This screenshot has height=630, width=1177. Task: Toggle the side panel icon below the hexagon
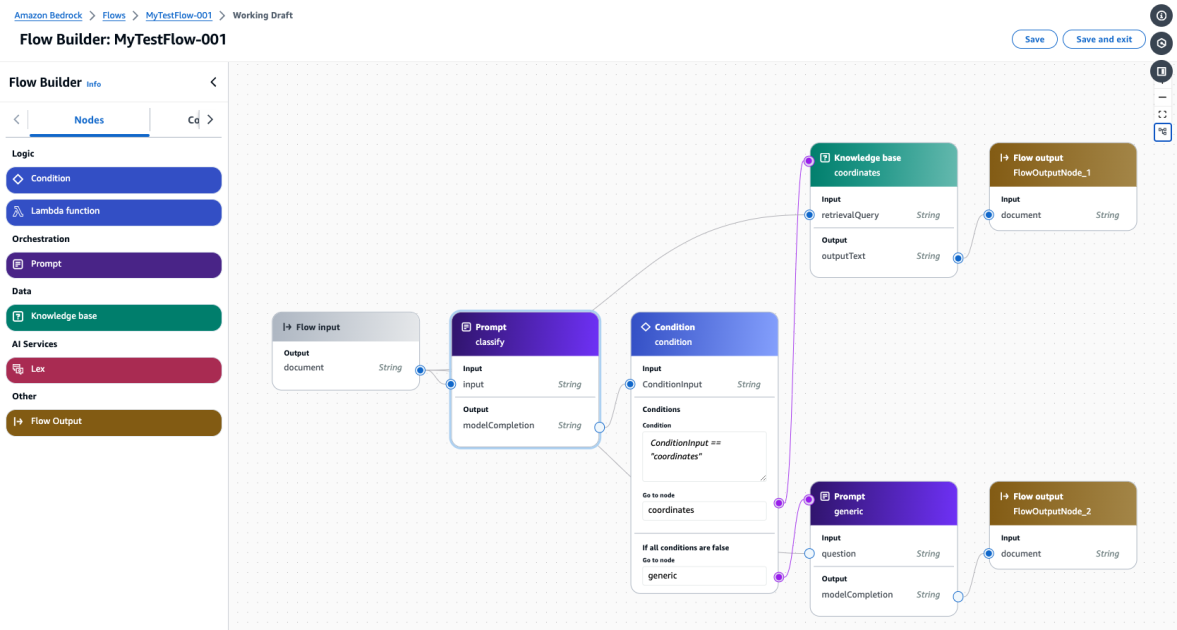coord(1161,71)
